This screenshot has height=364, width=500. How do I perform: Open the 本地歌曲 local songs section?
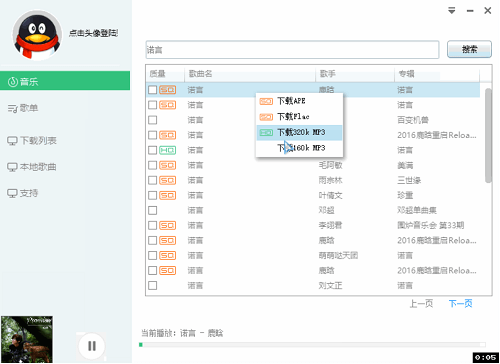coord(32,167)
